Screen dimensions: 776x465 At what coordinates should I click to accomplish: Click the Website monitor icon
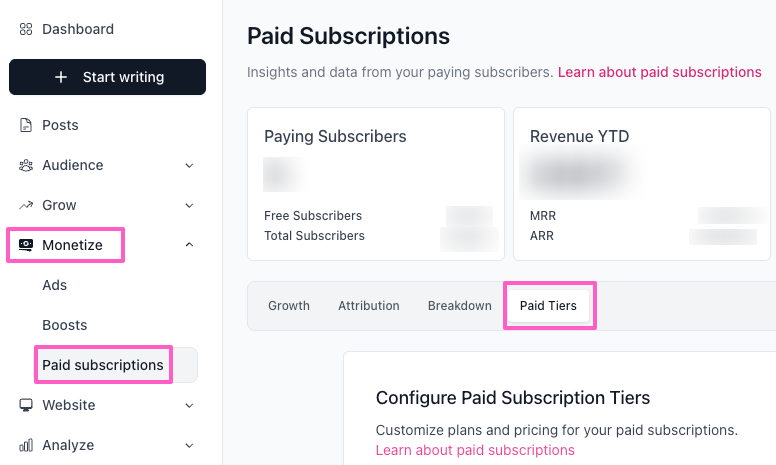click(26, 405)
